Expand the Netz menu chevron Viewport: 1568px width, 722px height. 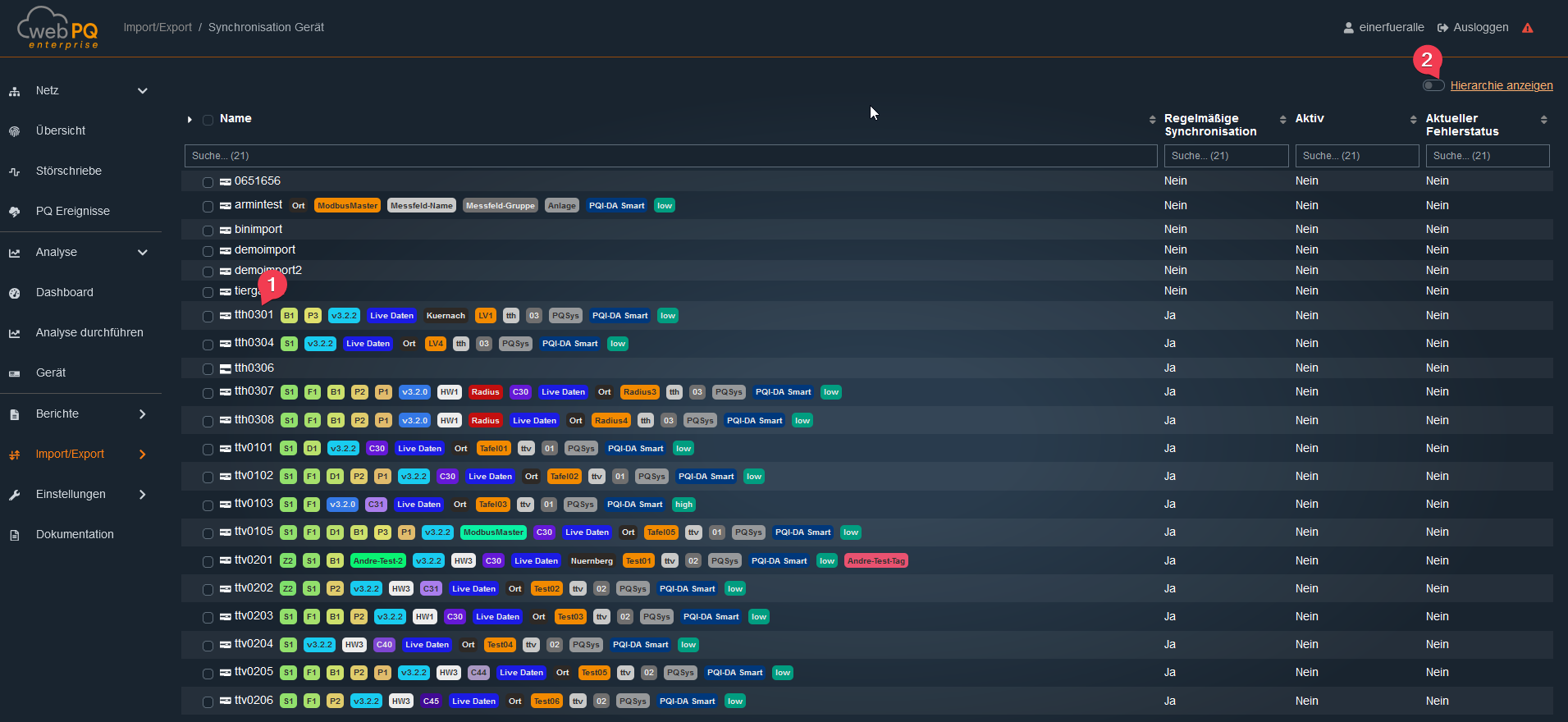pyautogui.click(x=142, y=91)
